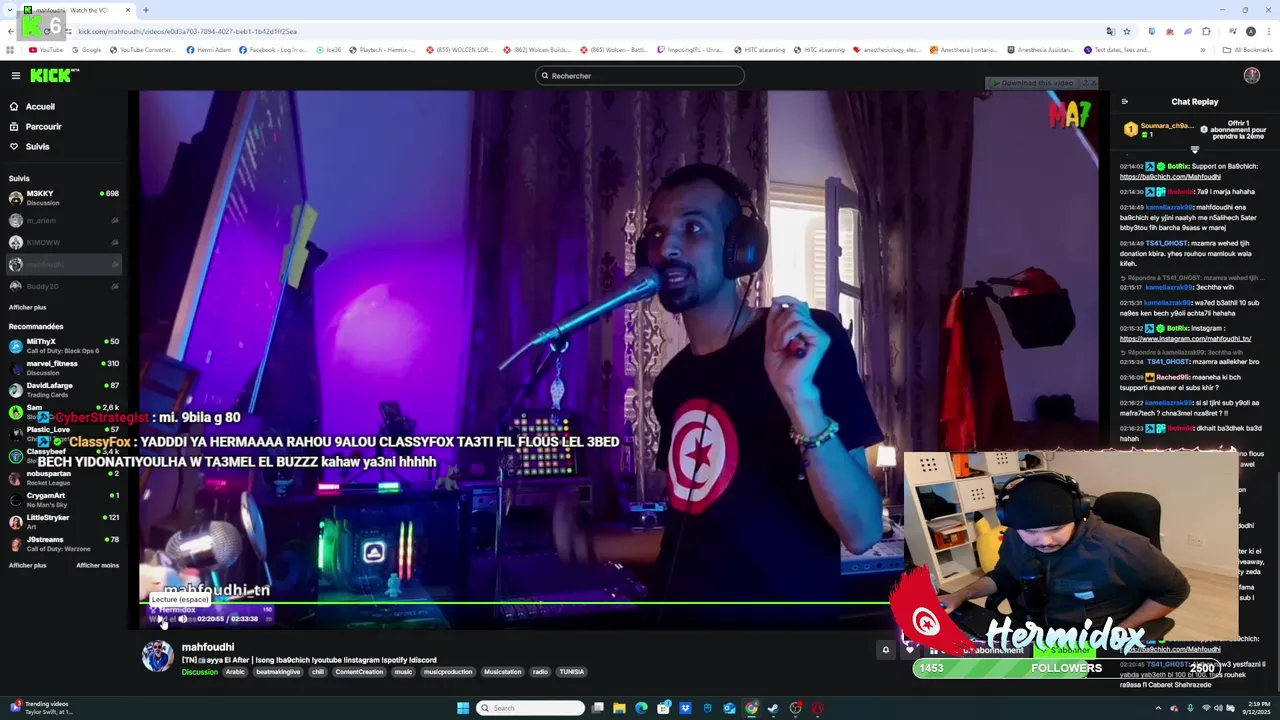Click the Windows taskbar search box
The width and height of the screenshot is (1280, 720).
[530, 708]
